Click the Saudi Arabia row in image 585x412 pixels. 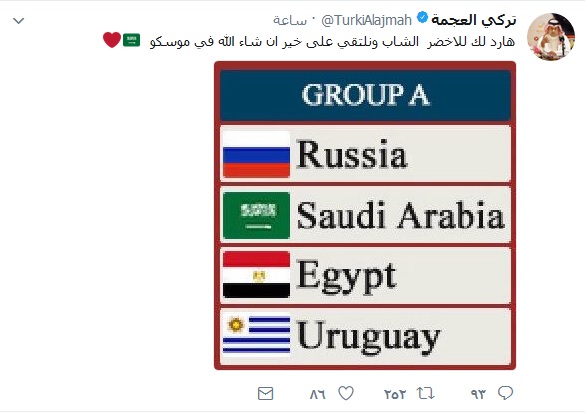tap(365, 215)
